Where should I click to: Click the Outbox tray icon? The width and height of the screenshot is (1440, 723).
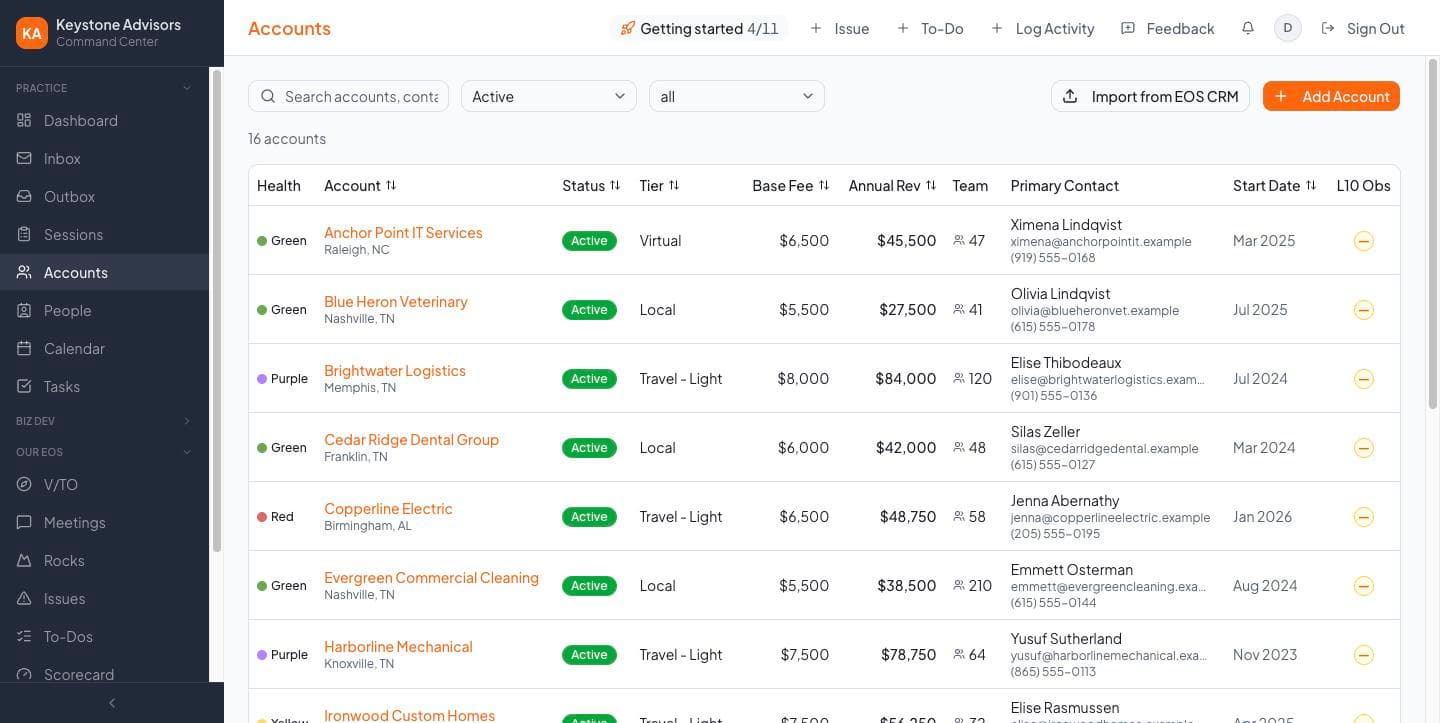point(24,197)
